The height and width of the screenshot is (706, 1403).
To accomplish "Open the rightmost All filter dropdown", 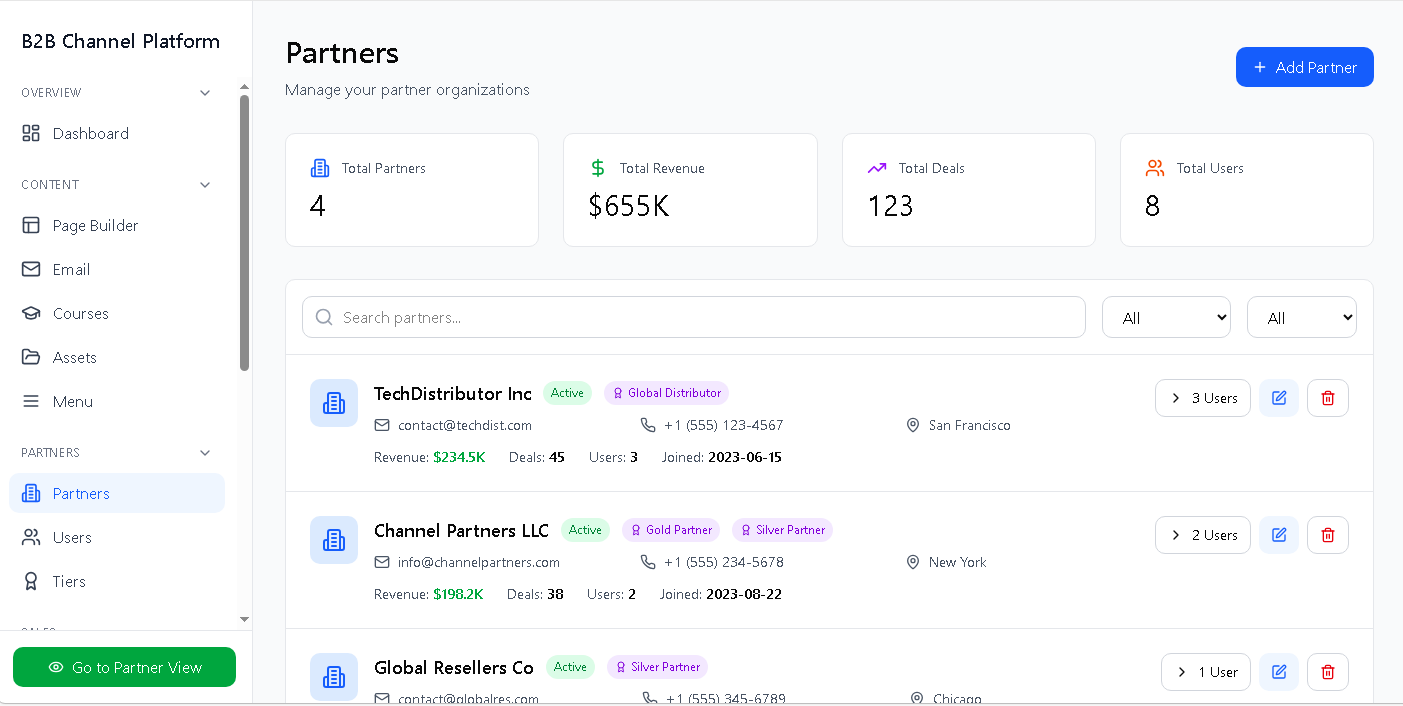I will point(1301,318).
